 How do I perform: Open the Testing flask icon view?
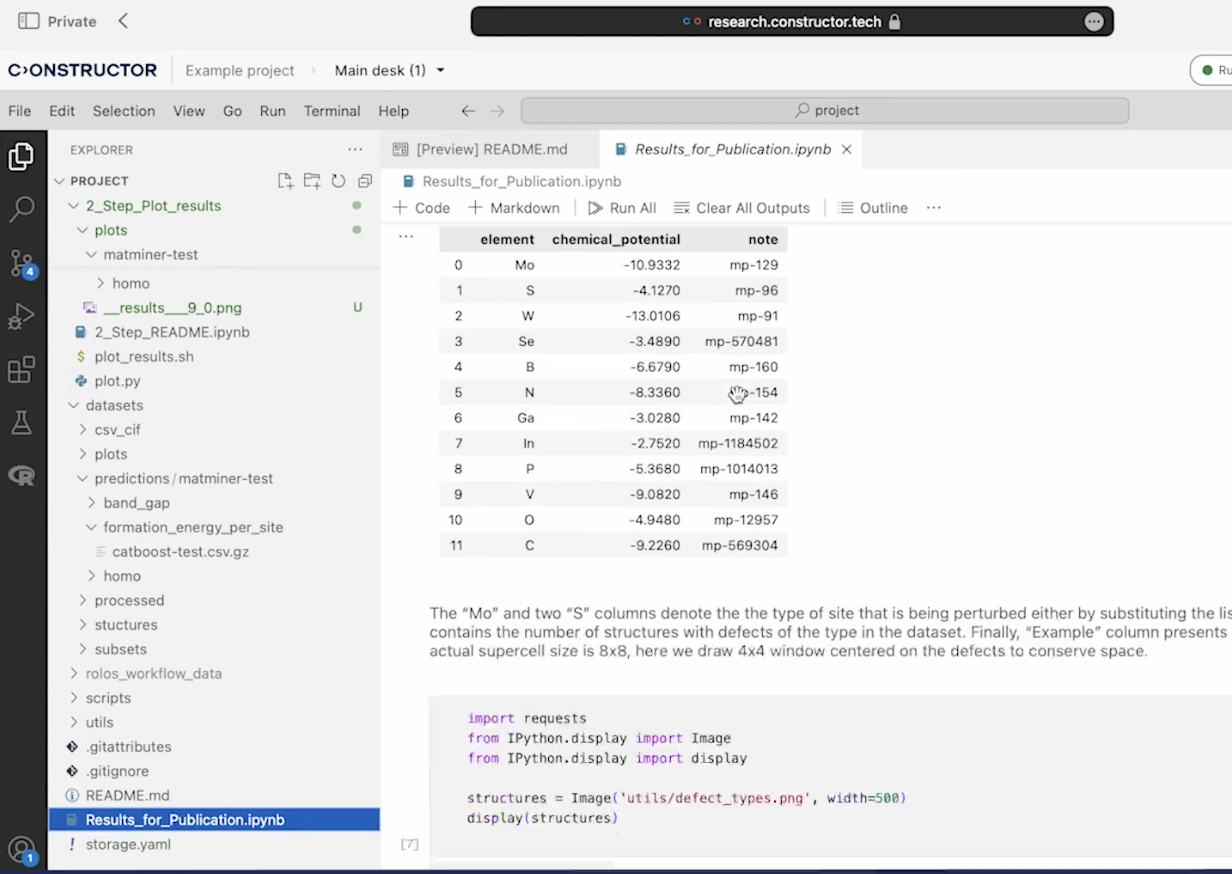point(21,423)
